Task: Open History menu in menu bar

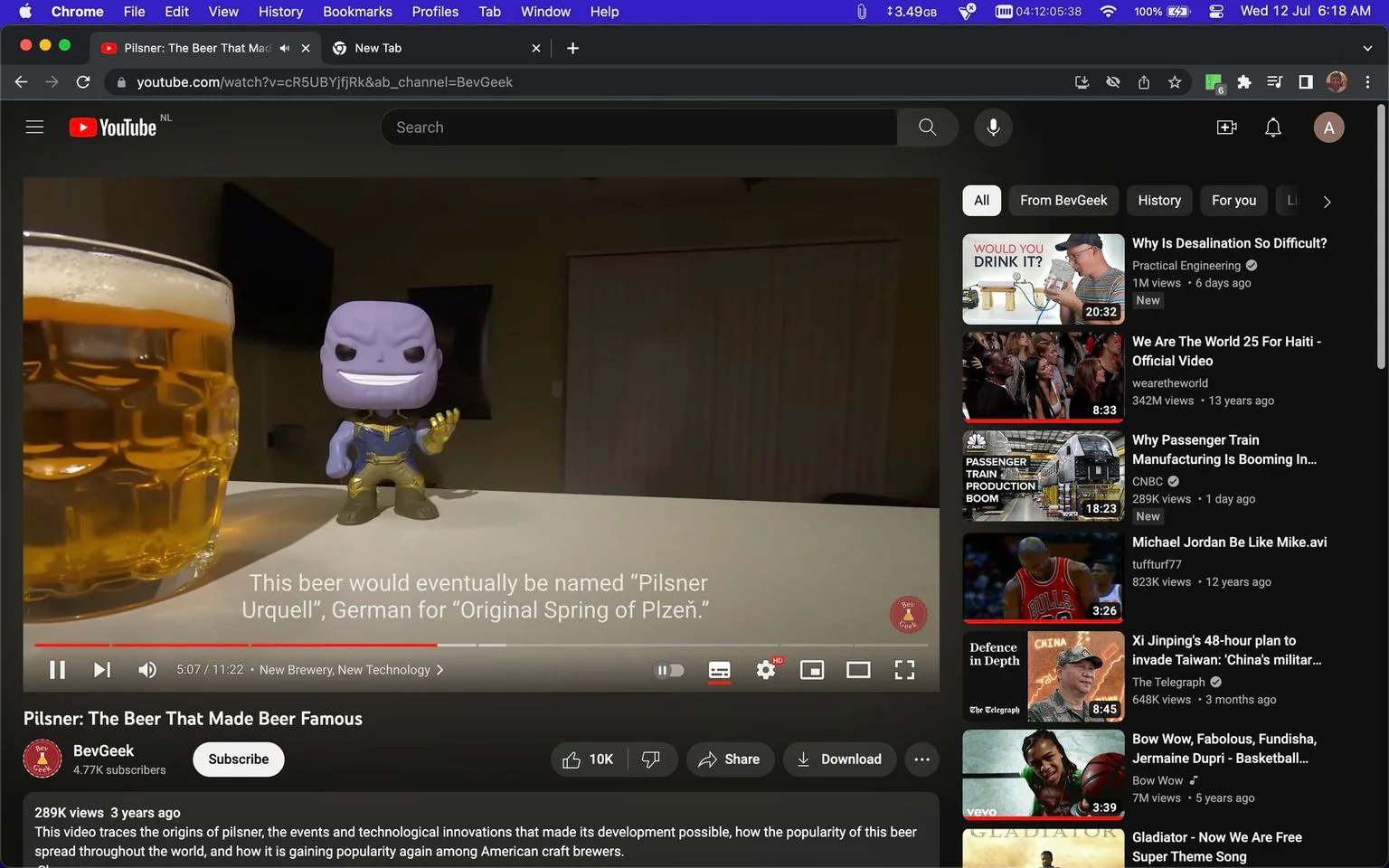Action: (280, 12)
